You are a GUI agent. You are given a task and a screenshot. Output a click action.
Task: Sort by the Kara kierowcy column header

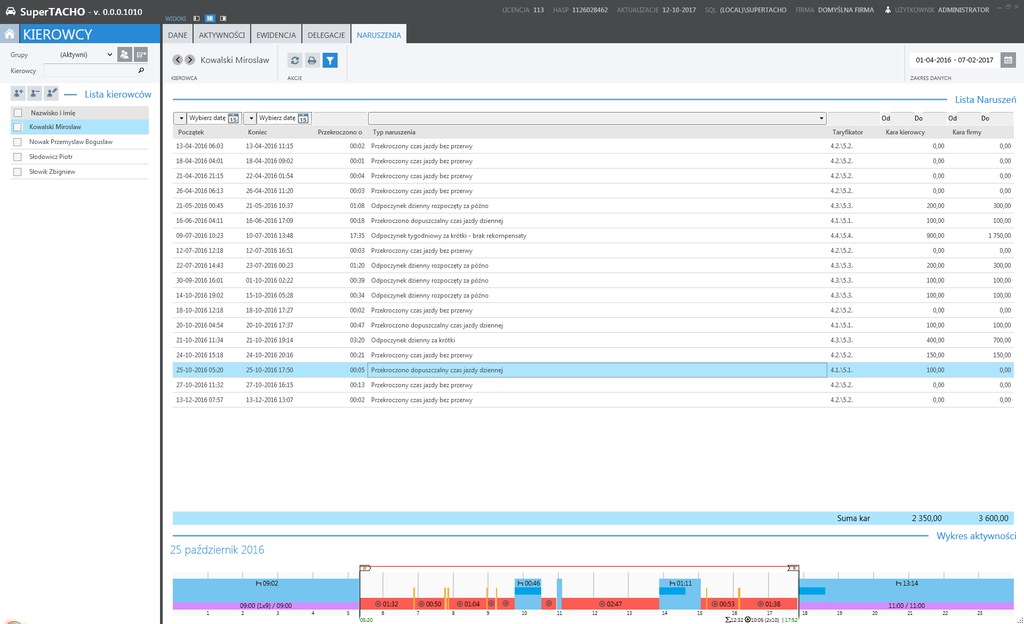click(905, 133)
